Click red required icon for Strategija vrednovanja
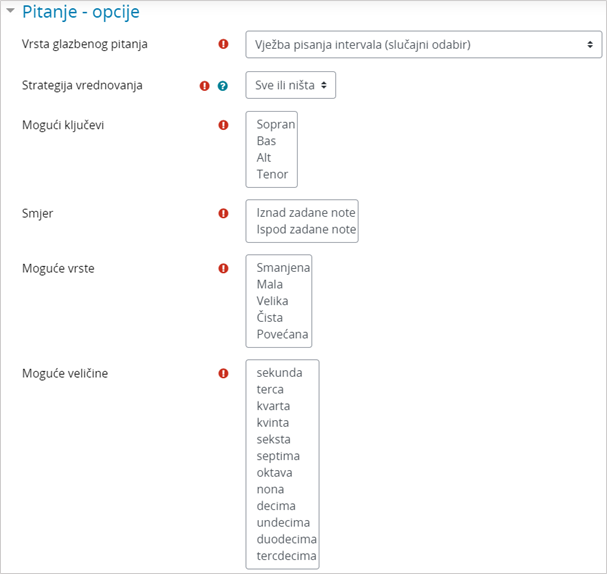Viewport: 607px width, 574px height. (204, 86)
